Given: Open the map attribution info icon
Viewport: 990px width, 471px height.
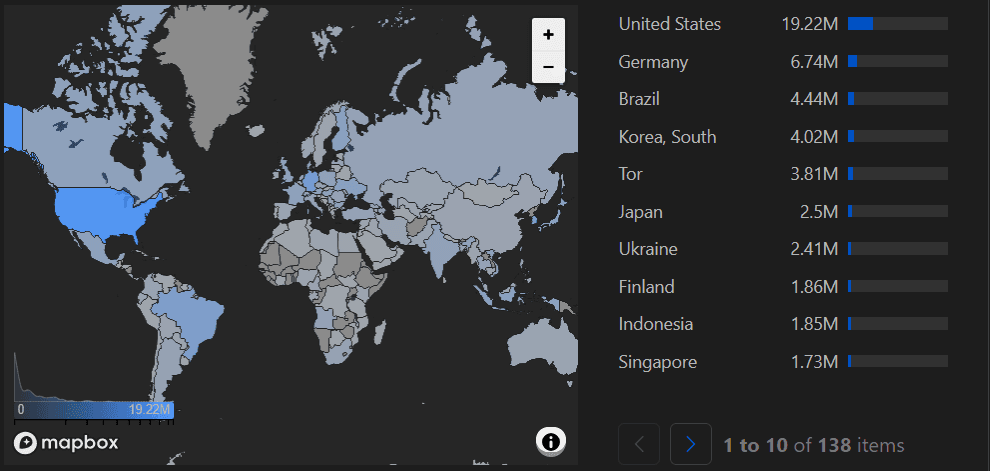Looking at the screenshot, I should (x=551, y=441).
